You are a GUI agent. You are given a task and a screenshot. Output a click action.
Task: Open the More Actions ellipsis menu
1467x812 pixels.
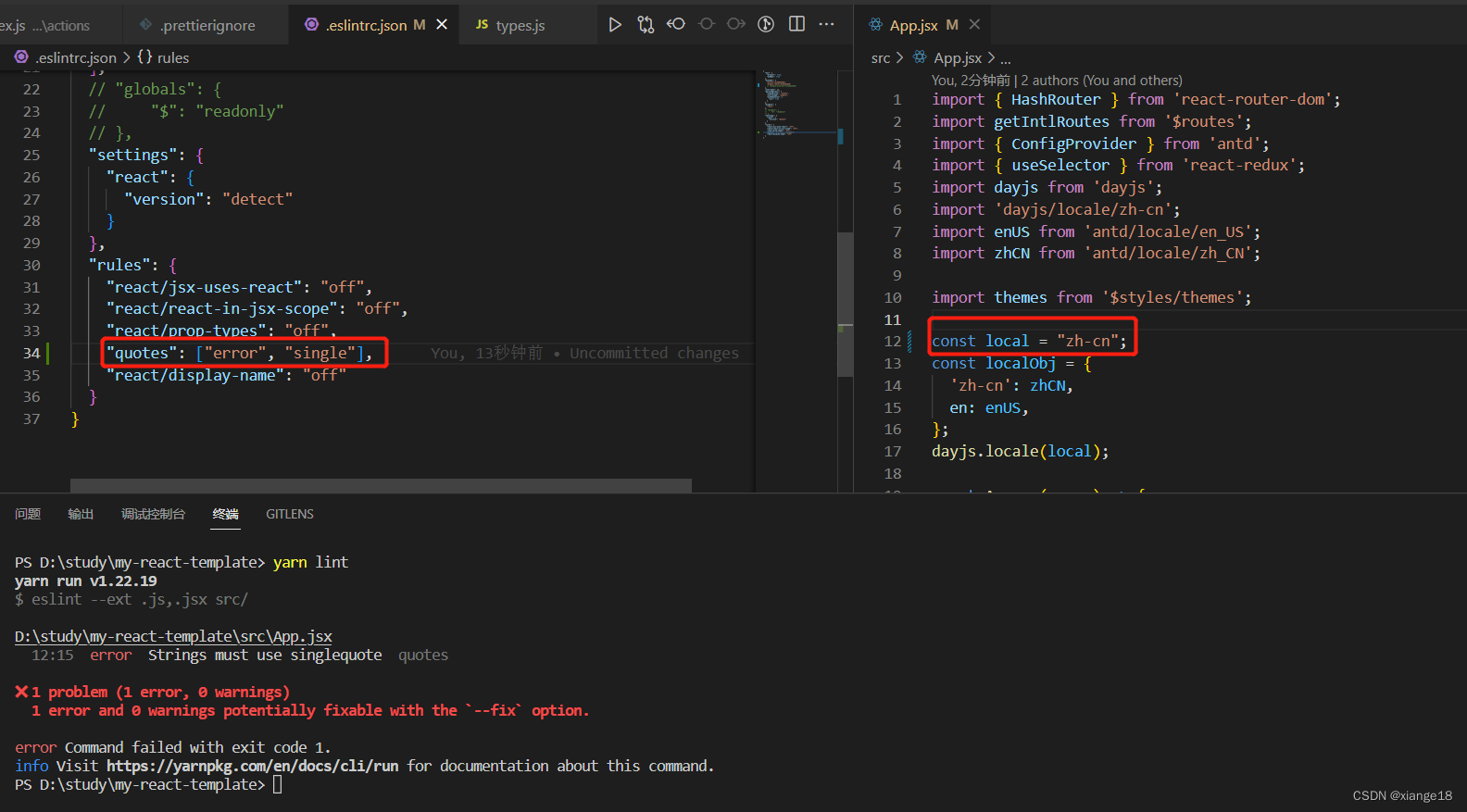coord(827,24)
